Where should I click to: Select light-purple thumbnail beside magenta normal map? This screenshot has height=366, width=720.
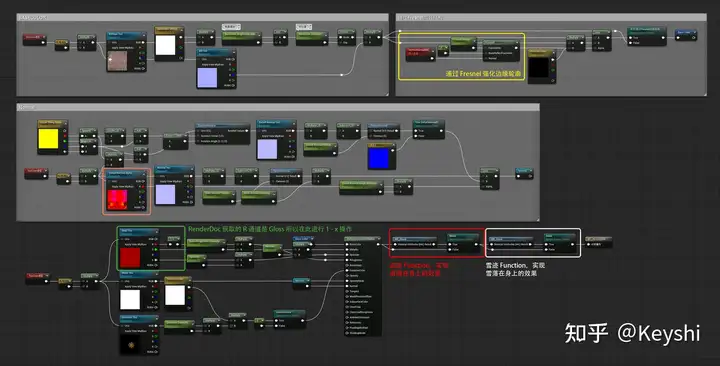[166, 195]
